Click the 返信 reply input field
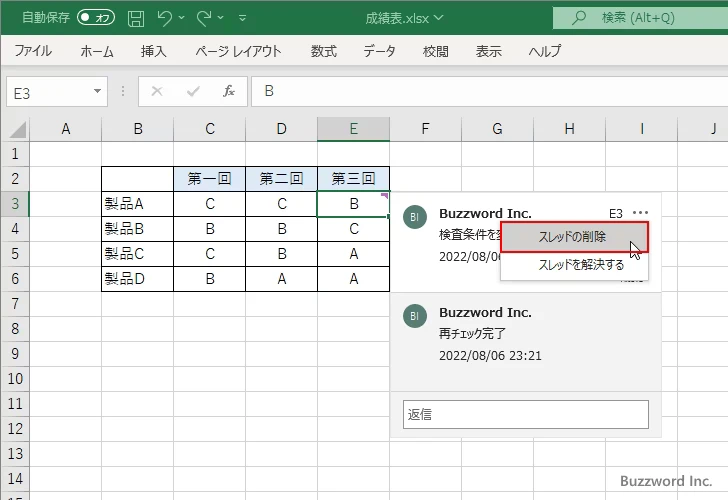The image size is (728, 500). coord(525,414)
